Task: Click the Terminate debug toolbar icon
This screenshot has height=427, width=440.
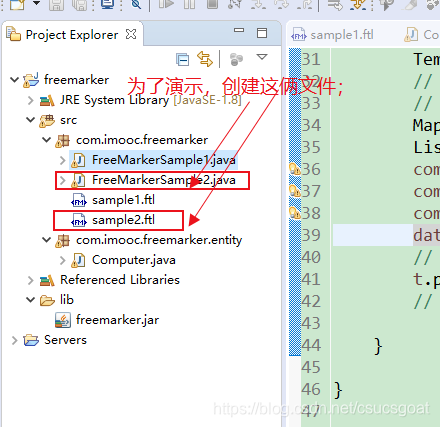Action: click(213, 4)
